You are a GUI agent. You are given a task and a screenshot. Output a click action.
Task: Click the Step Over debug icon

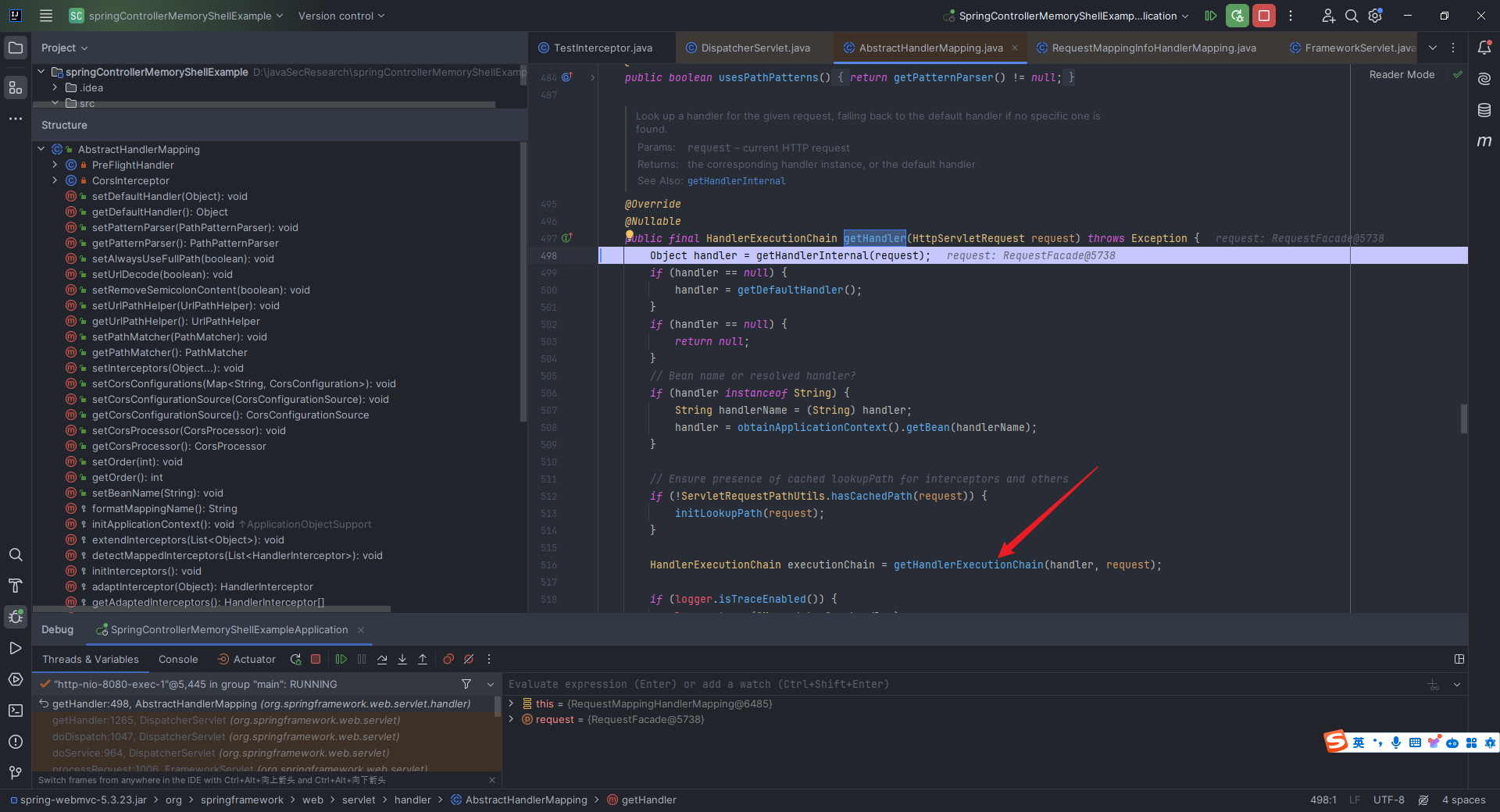382,660
